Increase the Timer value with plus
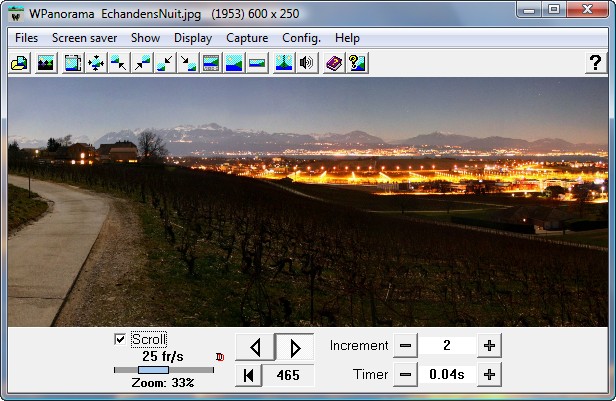The width and height of the screenshot is (616, 401). 489,375
